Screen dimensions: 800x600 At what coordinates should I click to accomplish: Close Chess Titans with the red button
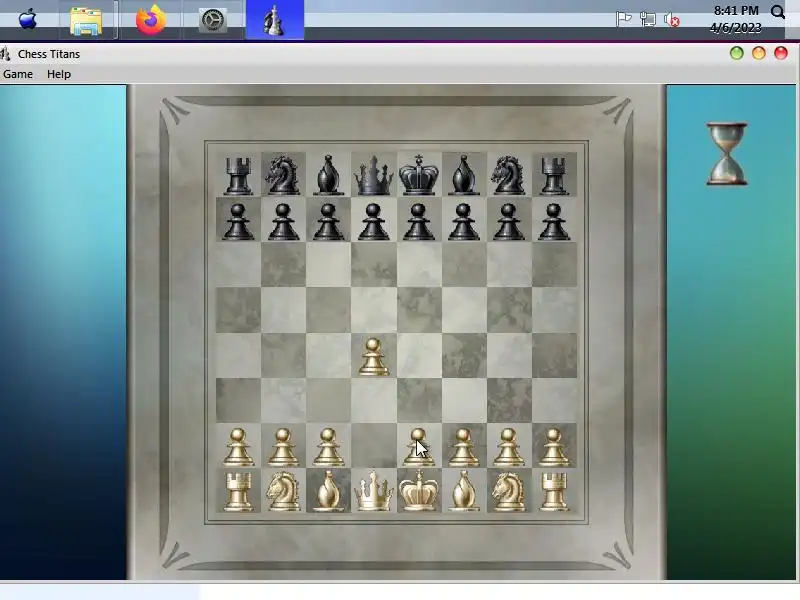click(x=781, y=53)
